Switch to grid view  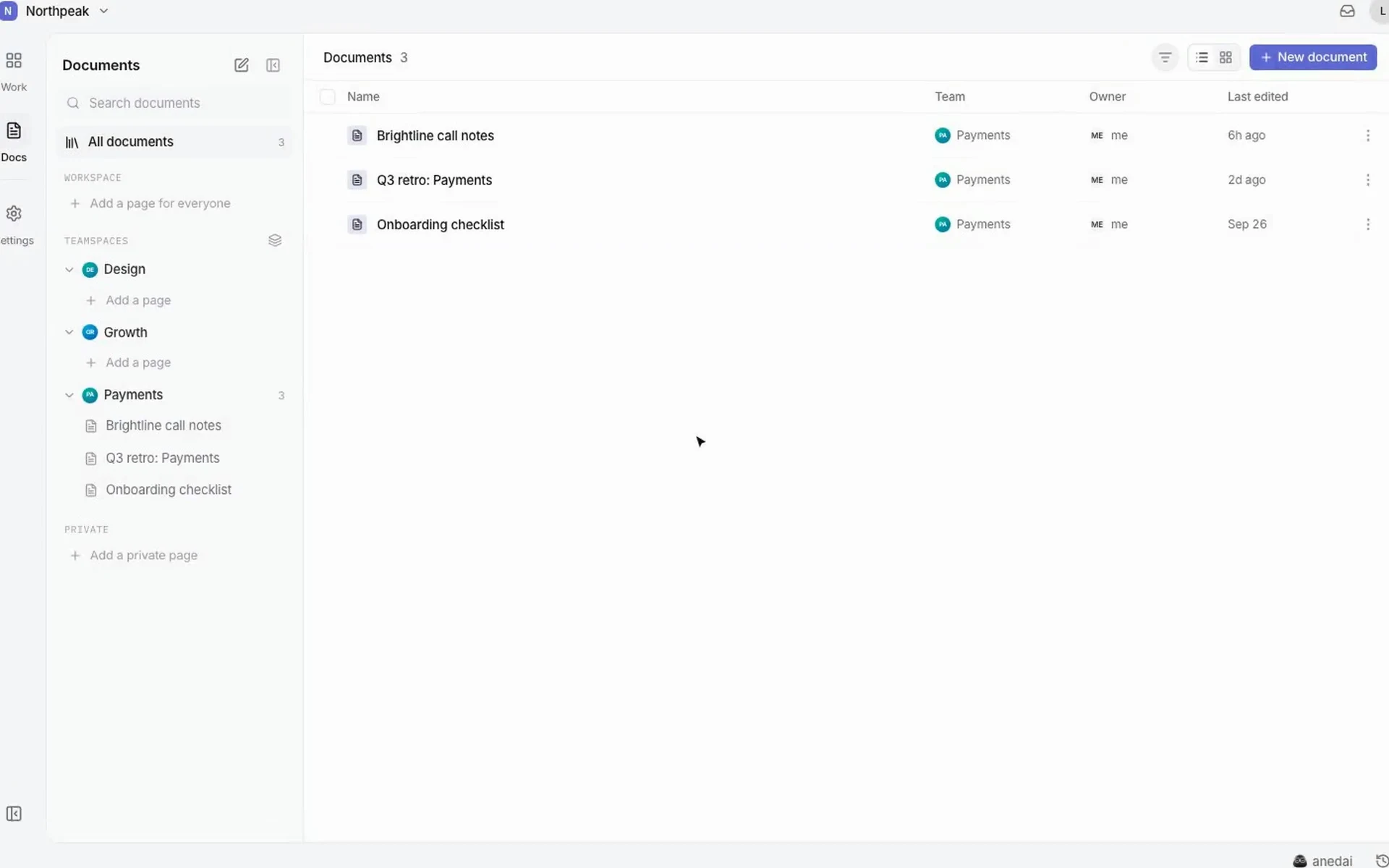[x=1226, y=57]
